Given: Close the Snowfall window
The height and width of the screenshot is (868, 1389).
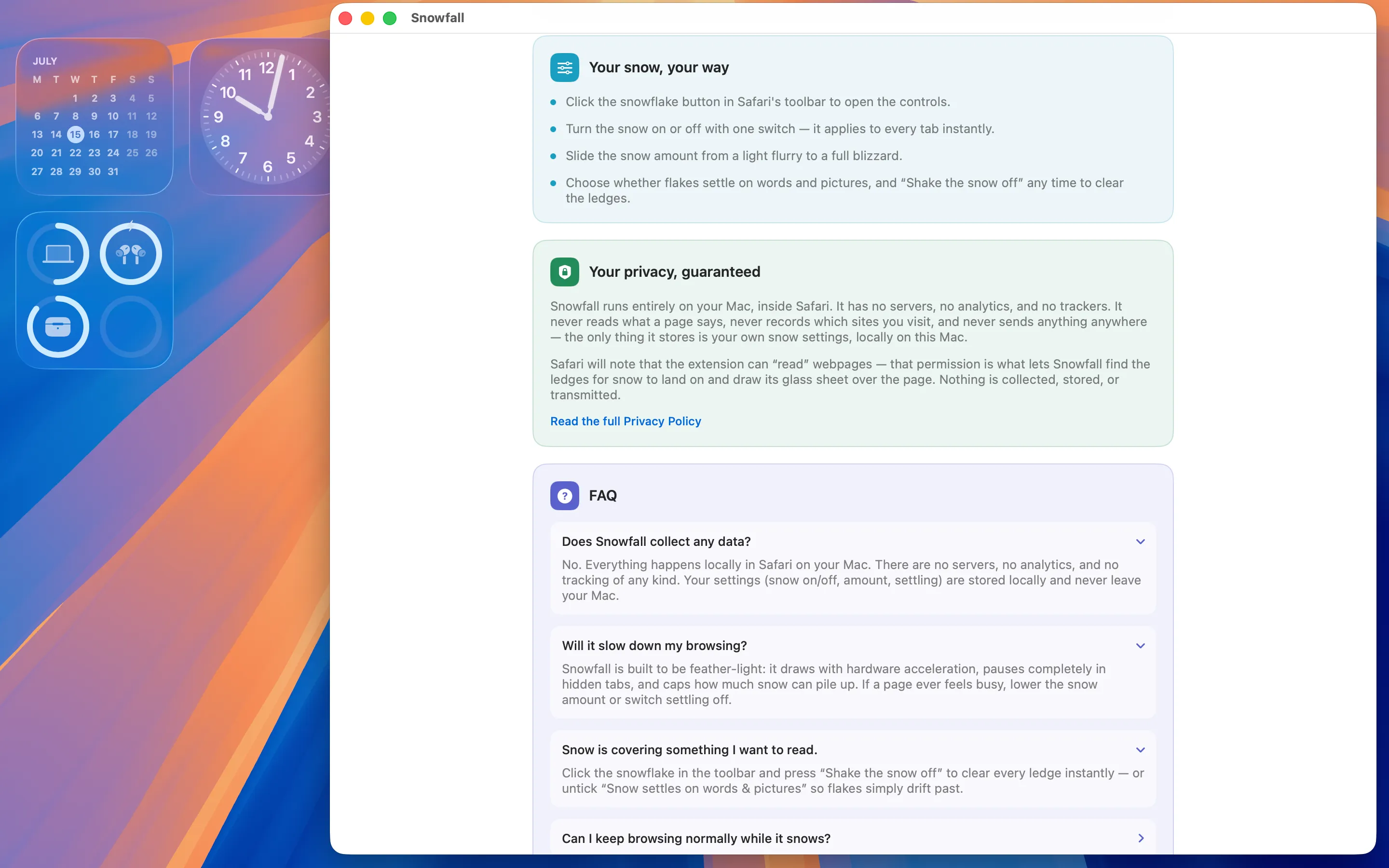Looking at the screenshot, I should 345,18.
